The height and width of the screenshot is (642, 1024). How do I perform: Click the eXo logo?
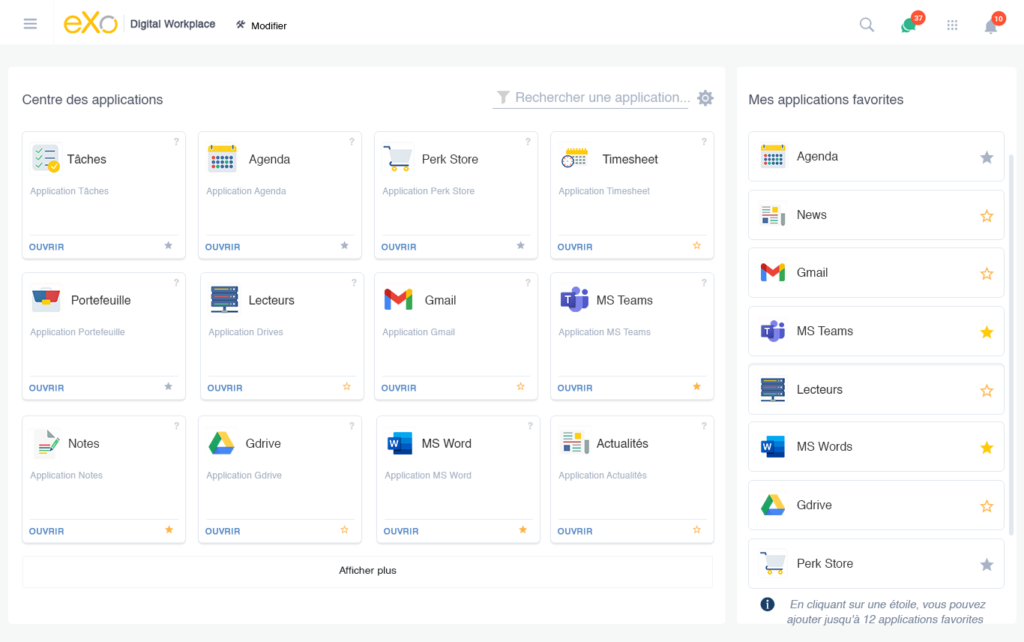90,24
